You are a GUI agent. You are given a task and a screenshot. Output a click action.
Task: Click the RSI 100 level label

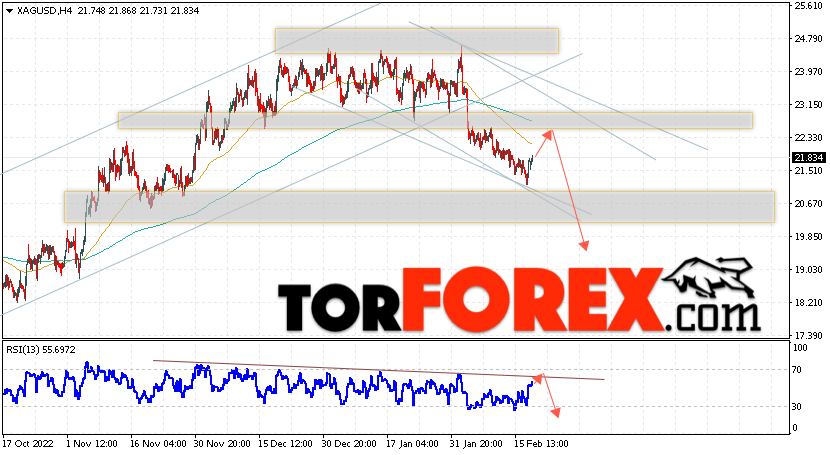click(800, 348)
